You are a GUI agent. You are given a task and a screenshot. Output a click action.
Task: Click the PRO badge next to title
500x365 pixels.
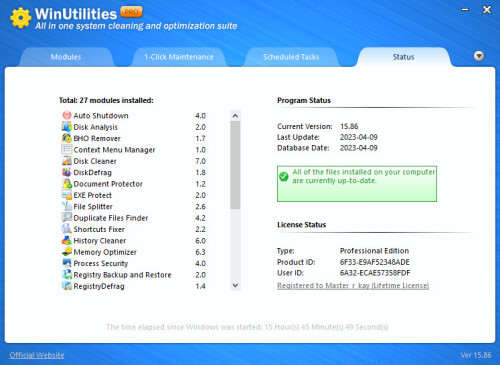coord(131,12)
